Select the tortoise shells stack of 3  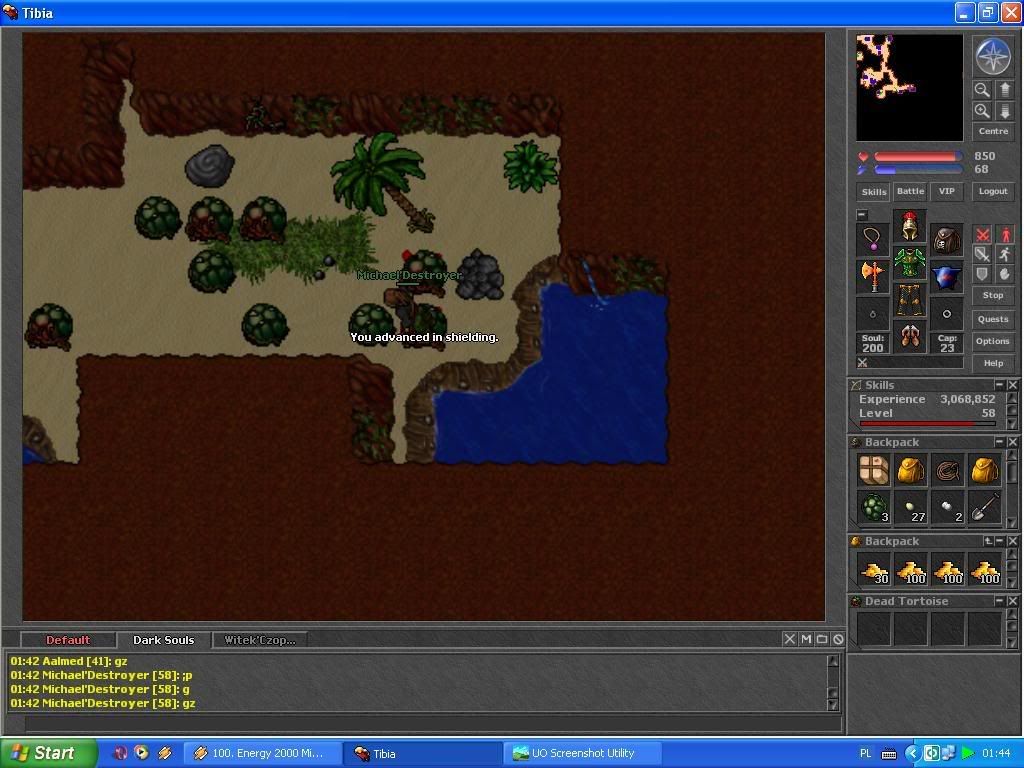[873, 507]
